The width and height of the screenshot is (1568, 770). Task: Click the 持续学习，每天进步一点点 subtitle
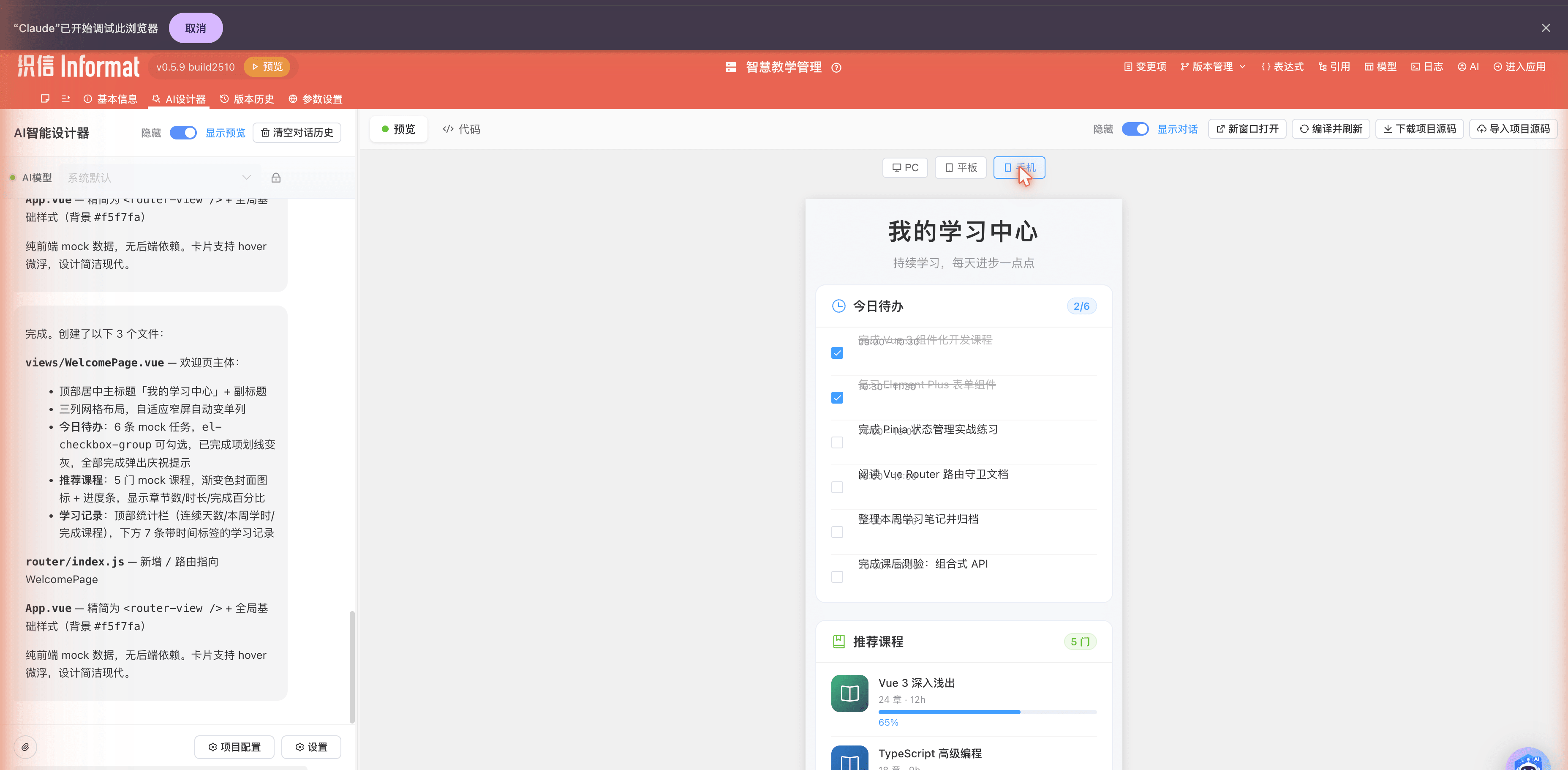964,263
